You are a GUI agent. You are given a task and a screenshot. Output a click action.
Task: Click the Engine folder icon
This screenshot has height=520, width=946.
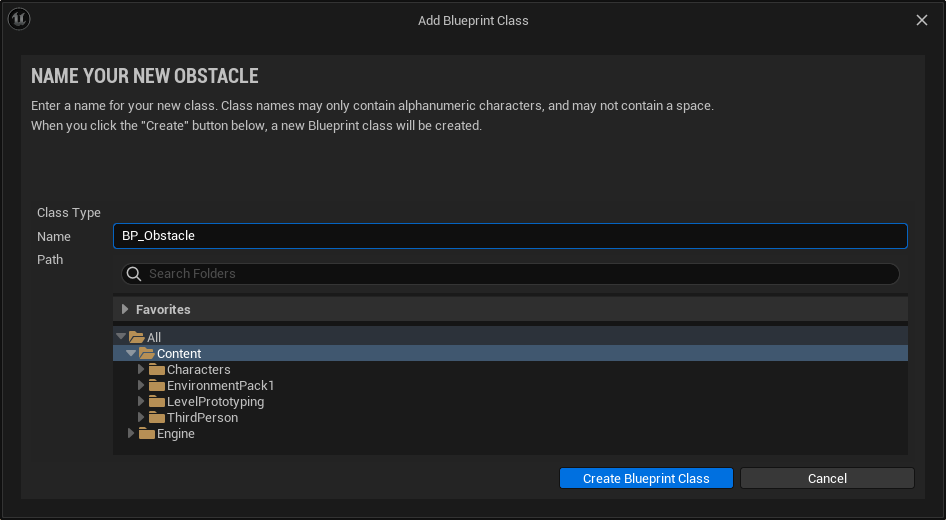click(147, 433)
